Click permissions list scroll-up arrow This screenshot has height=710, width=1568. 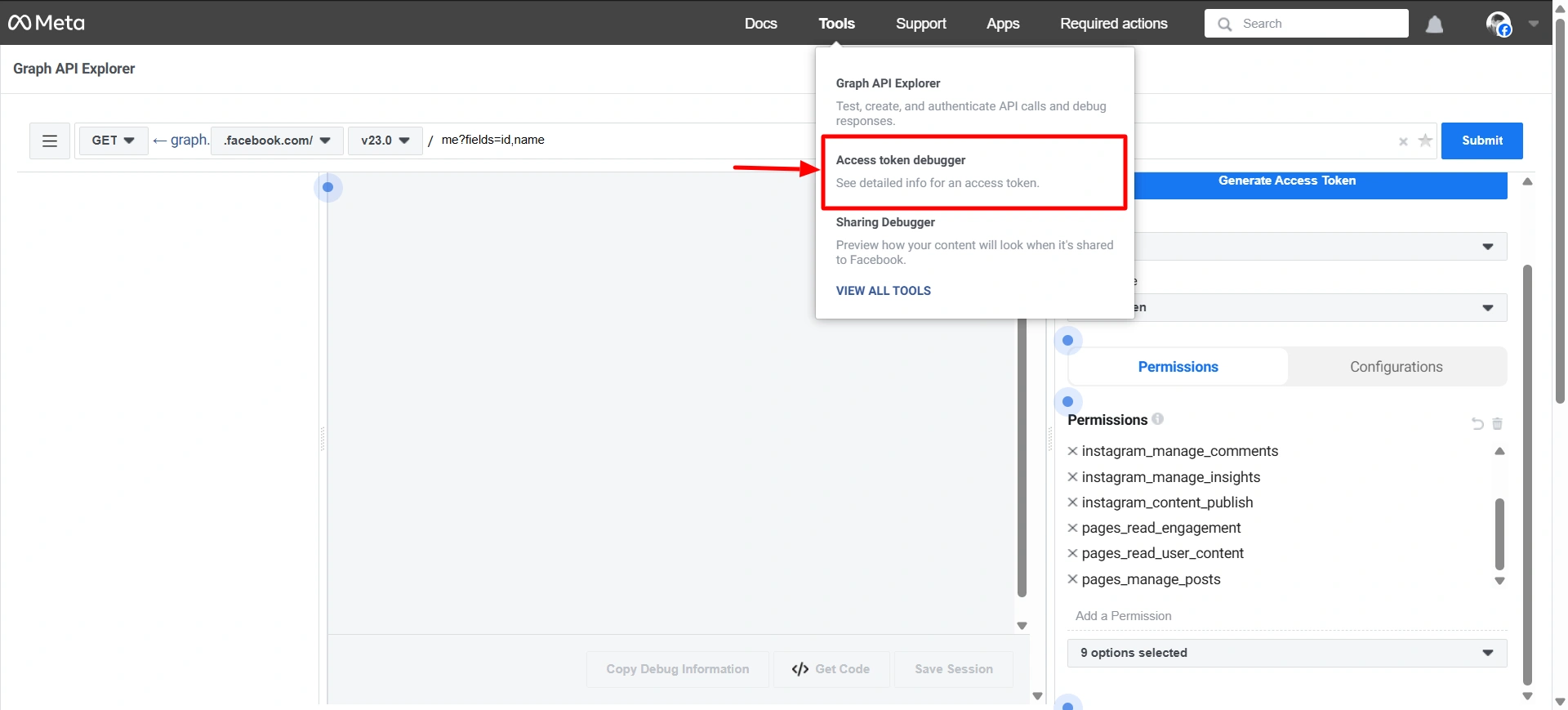1499,451
